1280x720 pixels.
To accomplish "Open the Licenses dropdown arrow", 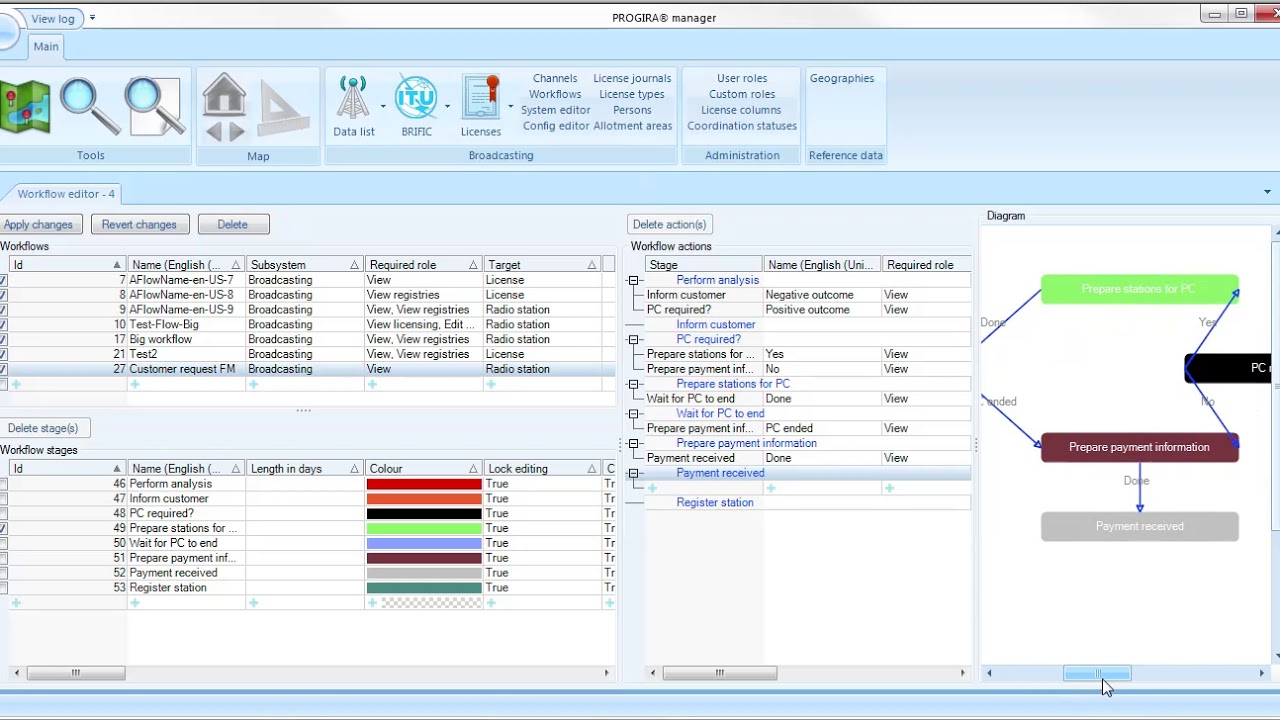I will pyautogui.click(x=510, y=106).
